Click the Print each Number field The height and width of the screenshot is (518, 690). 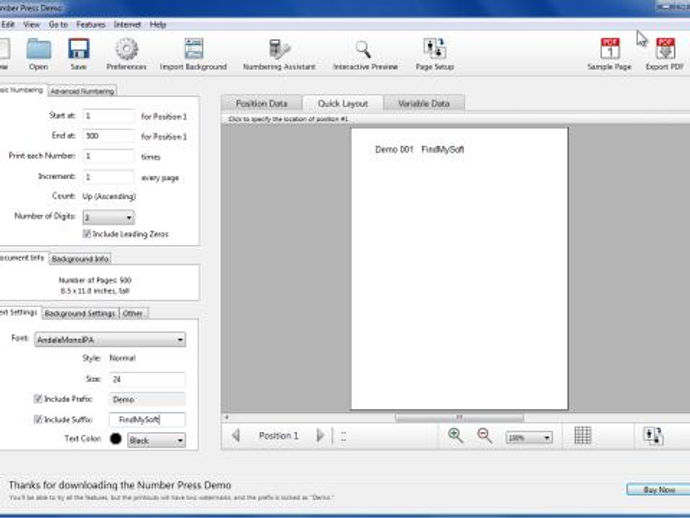point(109,156)
